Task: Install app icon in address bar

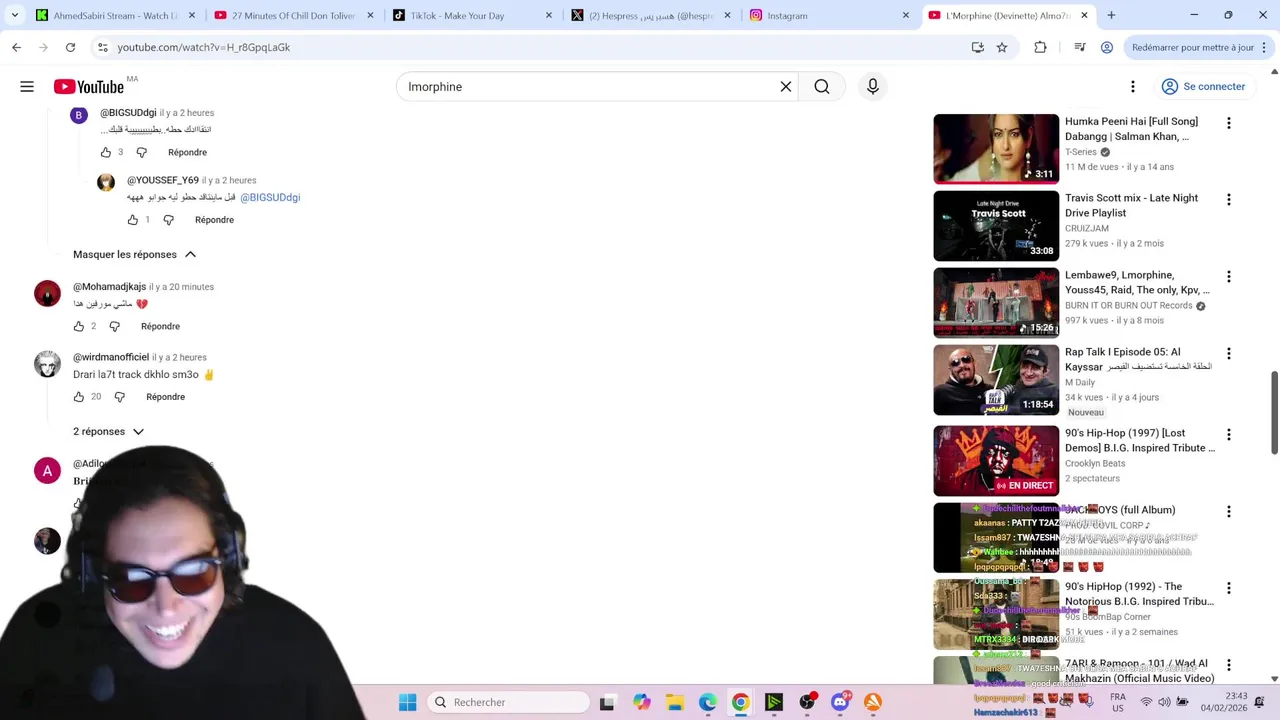Action: (978, 47)
